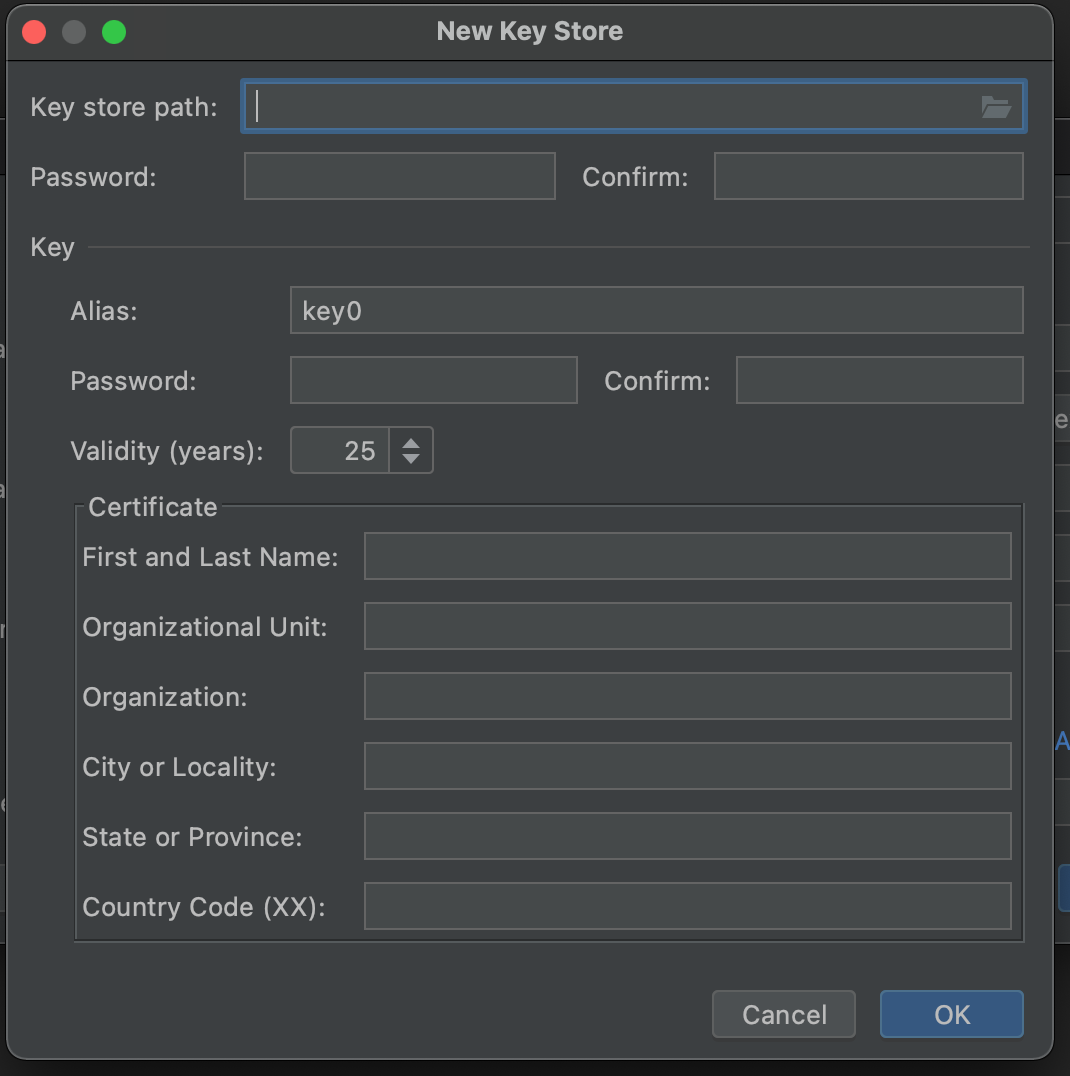Select the Country Code (XX) field
1070x1076 pixels.
[x=687, y=907]
